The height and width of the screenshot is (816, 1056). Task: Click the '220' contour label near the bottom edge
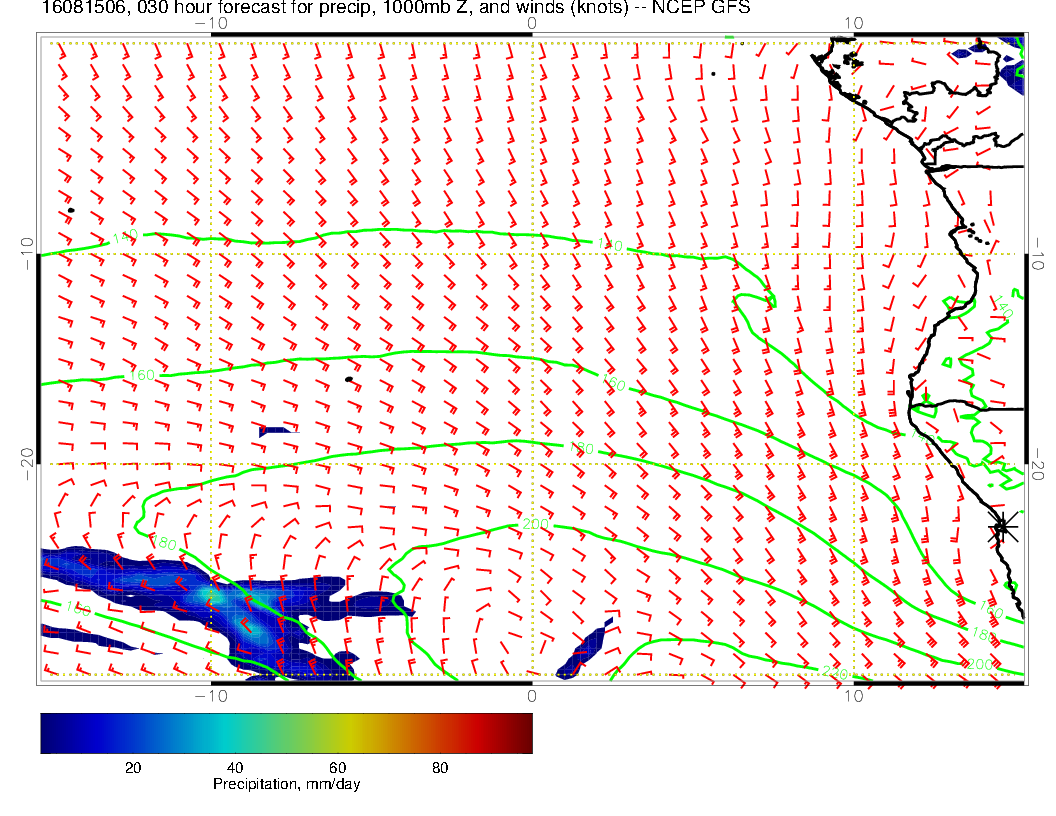click(x=834, y=672)
